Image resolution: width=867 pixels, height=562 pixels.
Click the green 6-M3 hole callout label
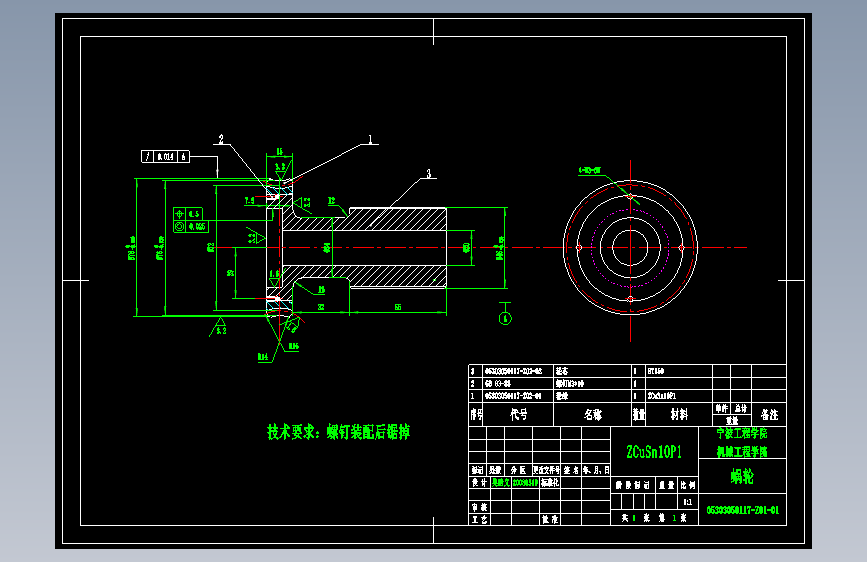589,170
